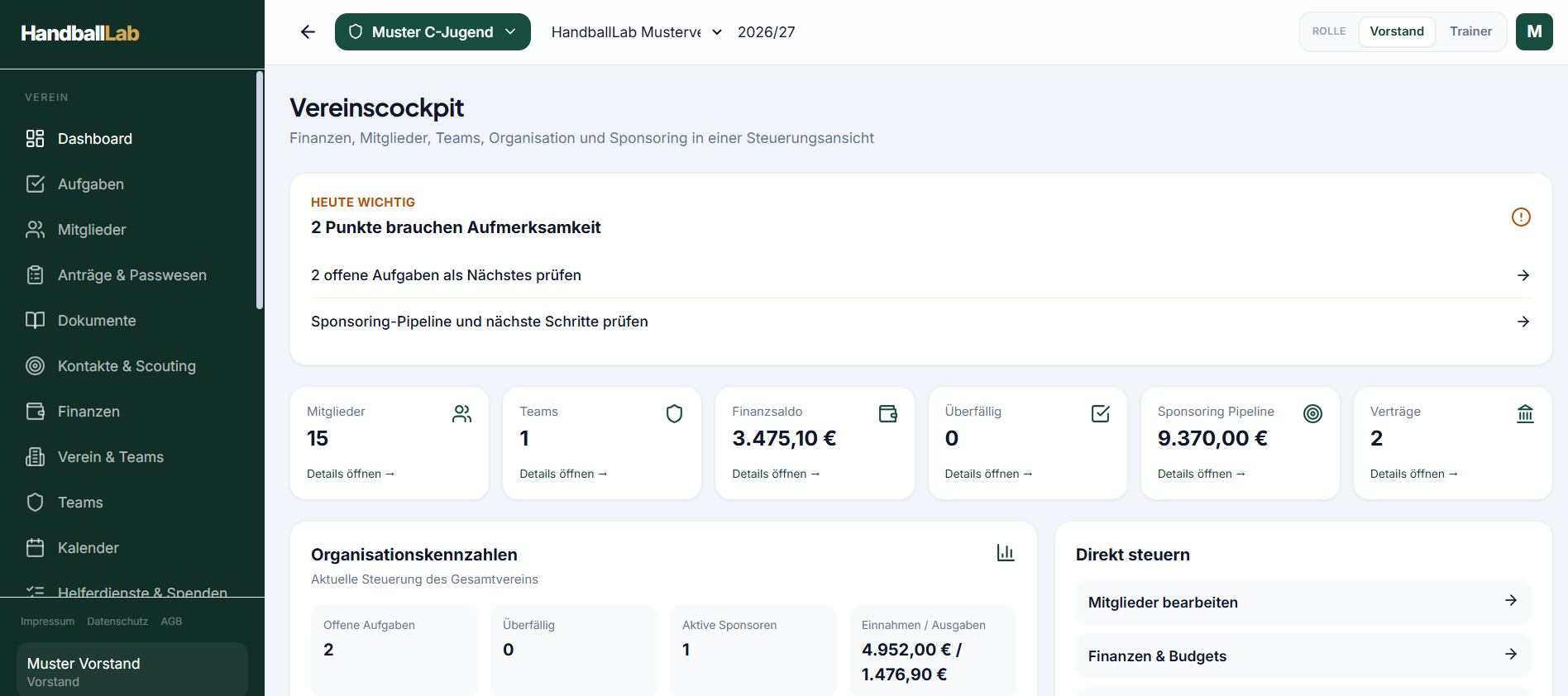Switch role to Trainer

pos(1470,31)
